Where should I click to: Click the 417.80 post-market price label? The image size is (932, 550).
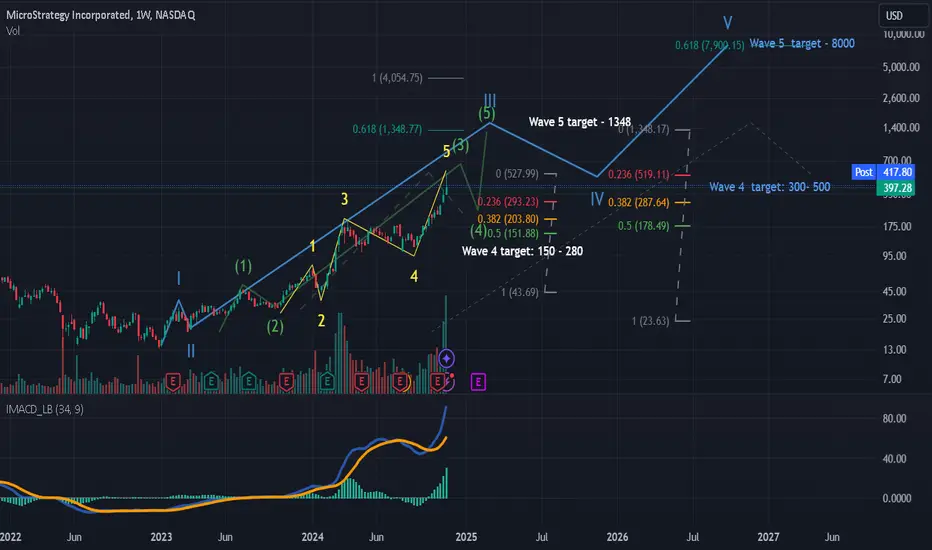(897, 172)
